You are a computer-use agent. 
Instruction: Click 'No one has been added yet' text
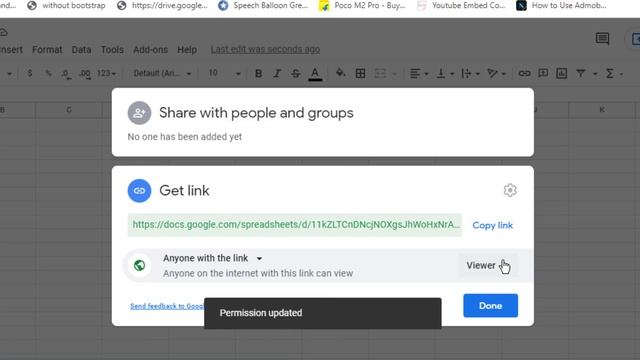coord(184,137)
